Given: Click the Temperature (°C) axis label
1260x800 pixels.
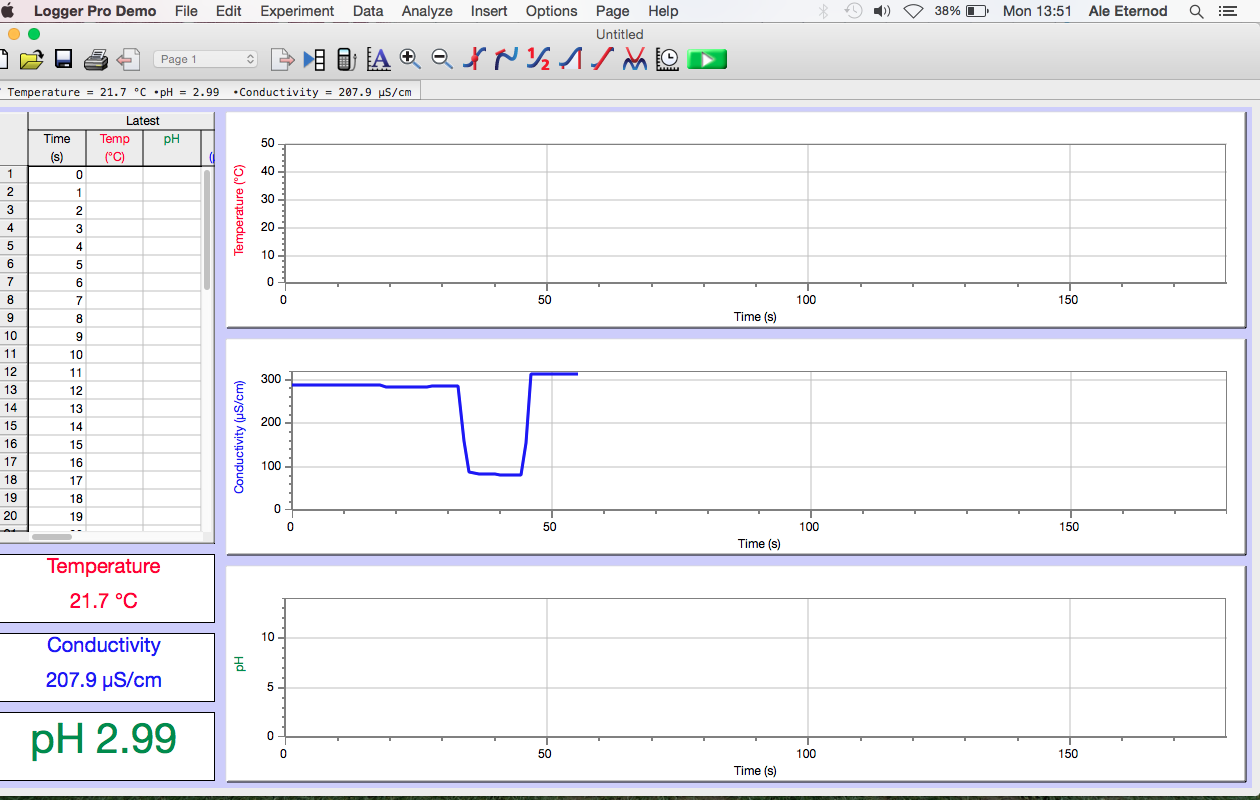Looking at the screenshot, I should point(239,209).
